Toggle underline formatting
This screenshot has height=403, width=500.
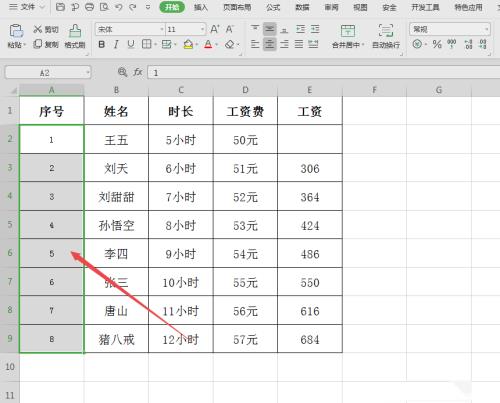pos(131,44)
